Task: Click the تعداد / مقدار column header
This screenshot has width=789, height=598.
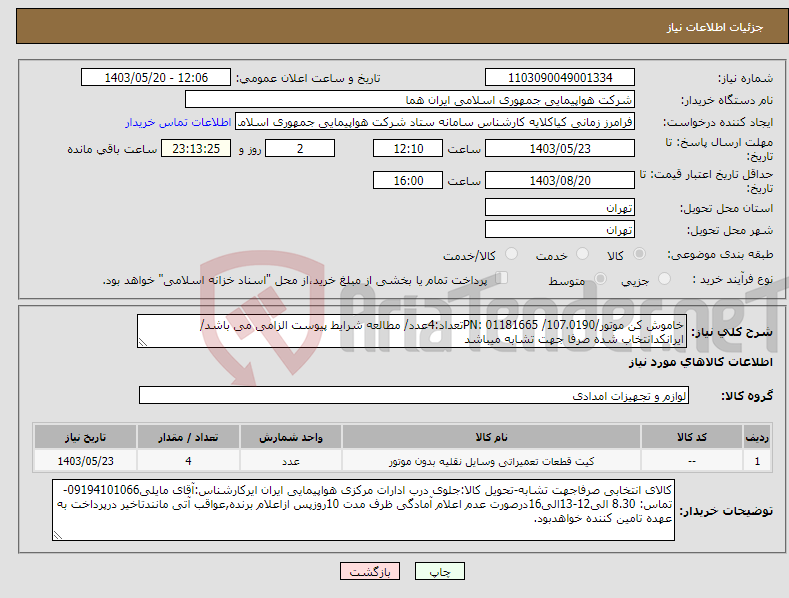Action: coord(188,437)
